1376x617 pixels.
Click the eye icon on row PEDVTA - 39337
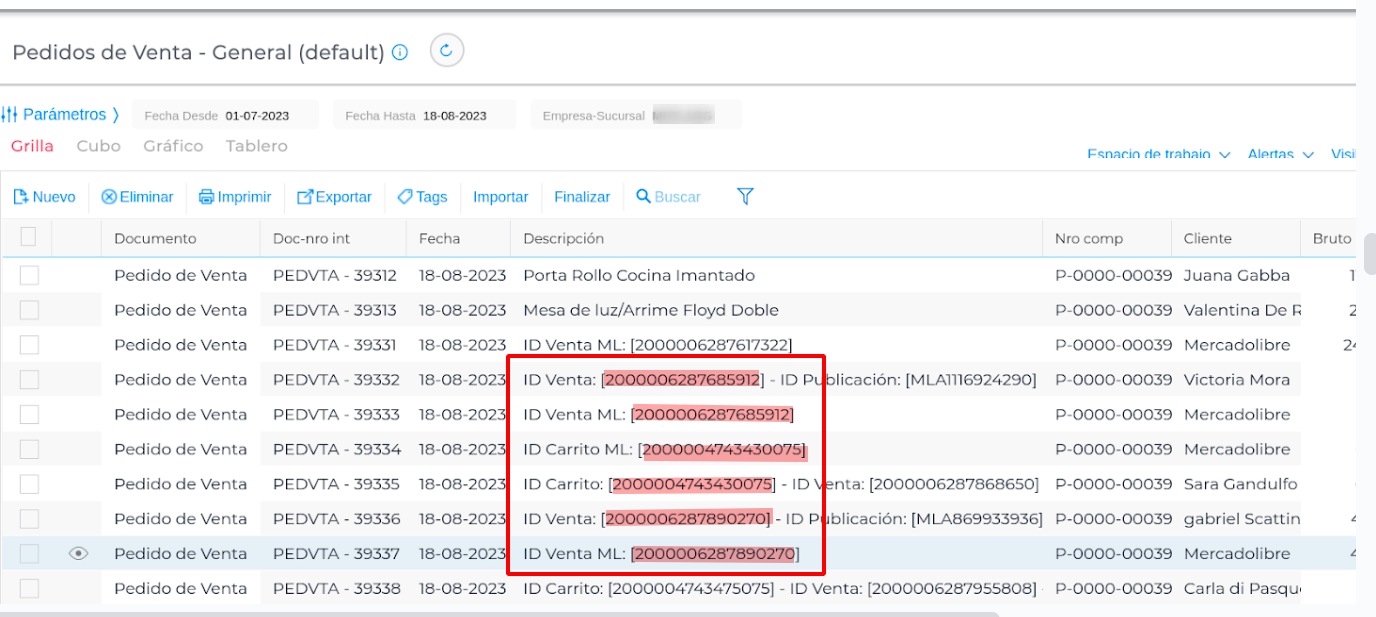tap(78, 553)
